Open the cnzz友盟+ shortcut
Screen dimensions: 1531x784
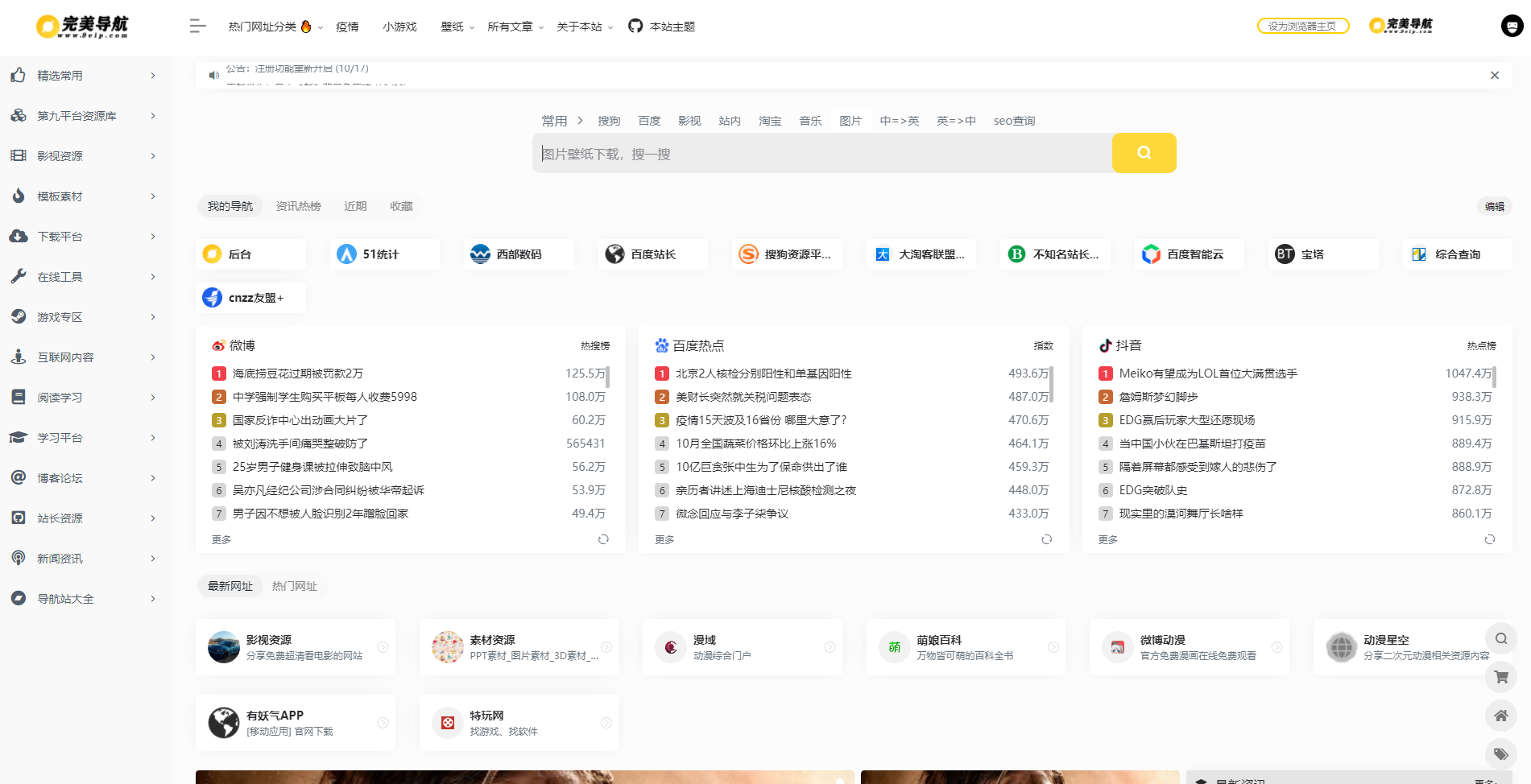(250, 298)
